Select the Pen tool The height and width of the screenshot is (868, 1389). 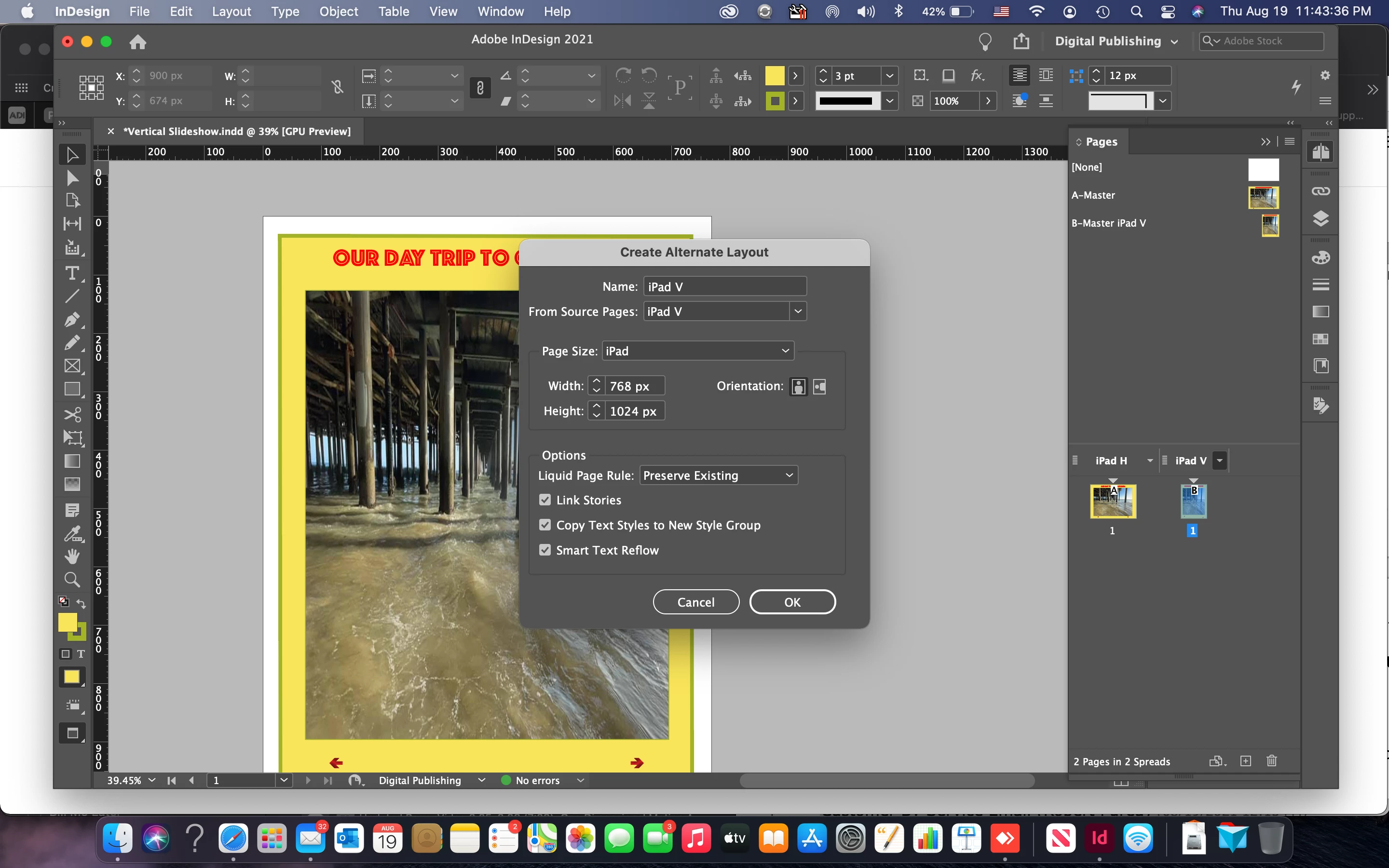(72, 319)
